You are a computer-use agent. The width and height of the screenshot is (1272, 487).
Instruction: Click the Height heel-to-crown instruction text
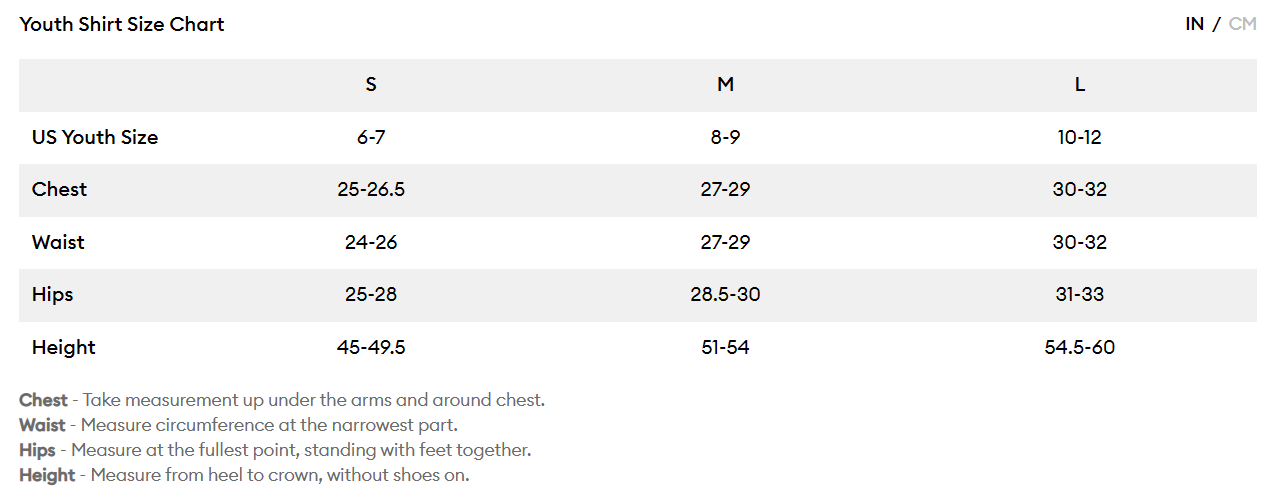(x=279, y=475)
